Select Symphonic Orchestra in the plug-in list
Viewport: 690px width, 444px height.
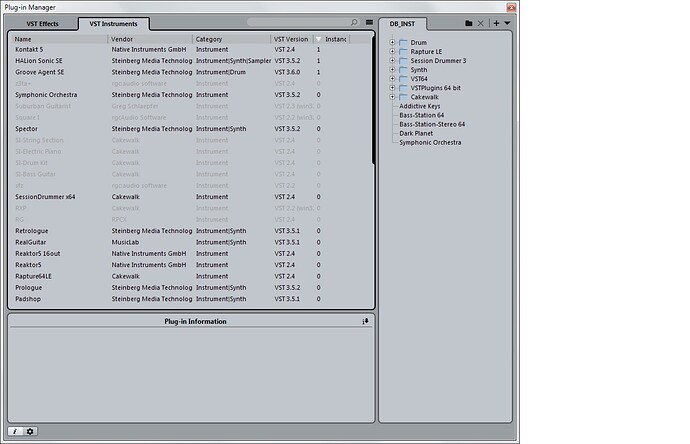190,95
